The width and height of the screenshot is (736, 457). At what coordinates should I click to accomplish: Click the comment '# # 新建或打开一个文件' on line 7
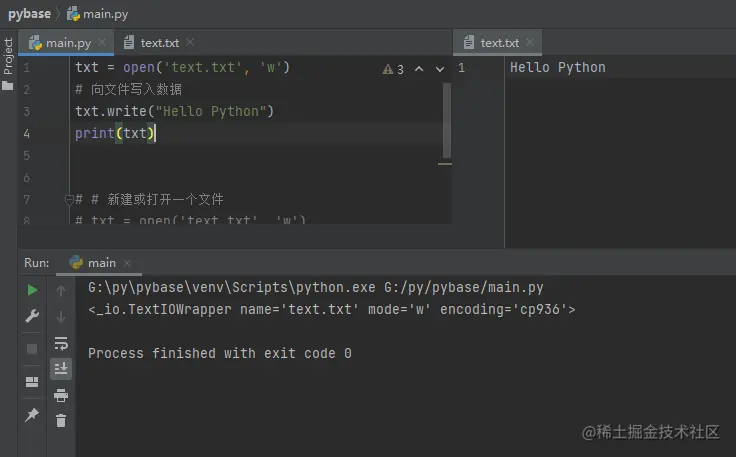pyautogui.click(x=149, y=200)
